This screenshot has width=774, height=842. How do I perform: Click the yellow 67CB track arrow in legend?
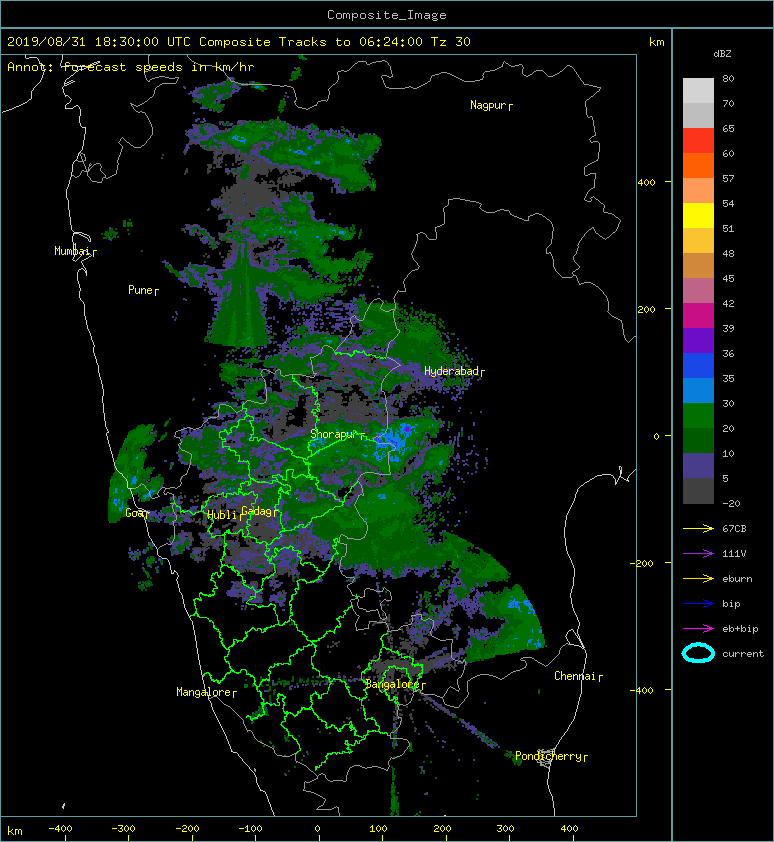[x=698, y=529]
